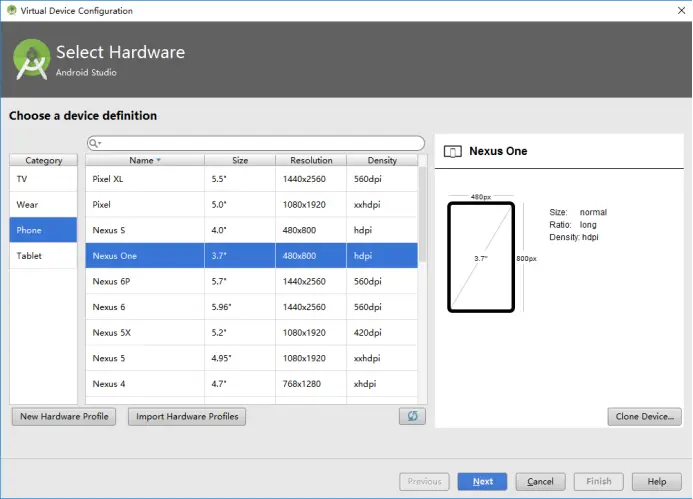Click the Android Studio logo in header
Screen dimensions: 693x499
(31, 59)
